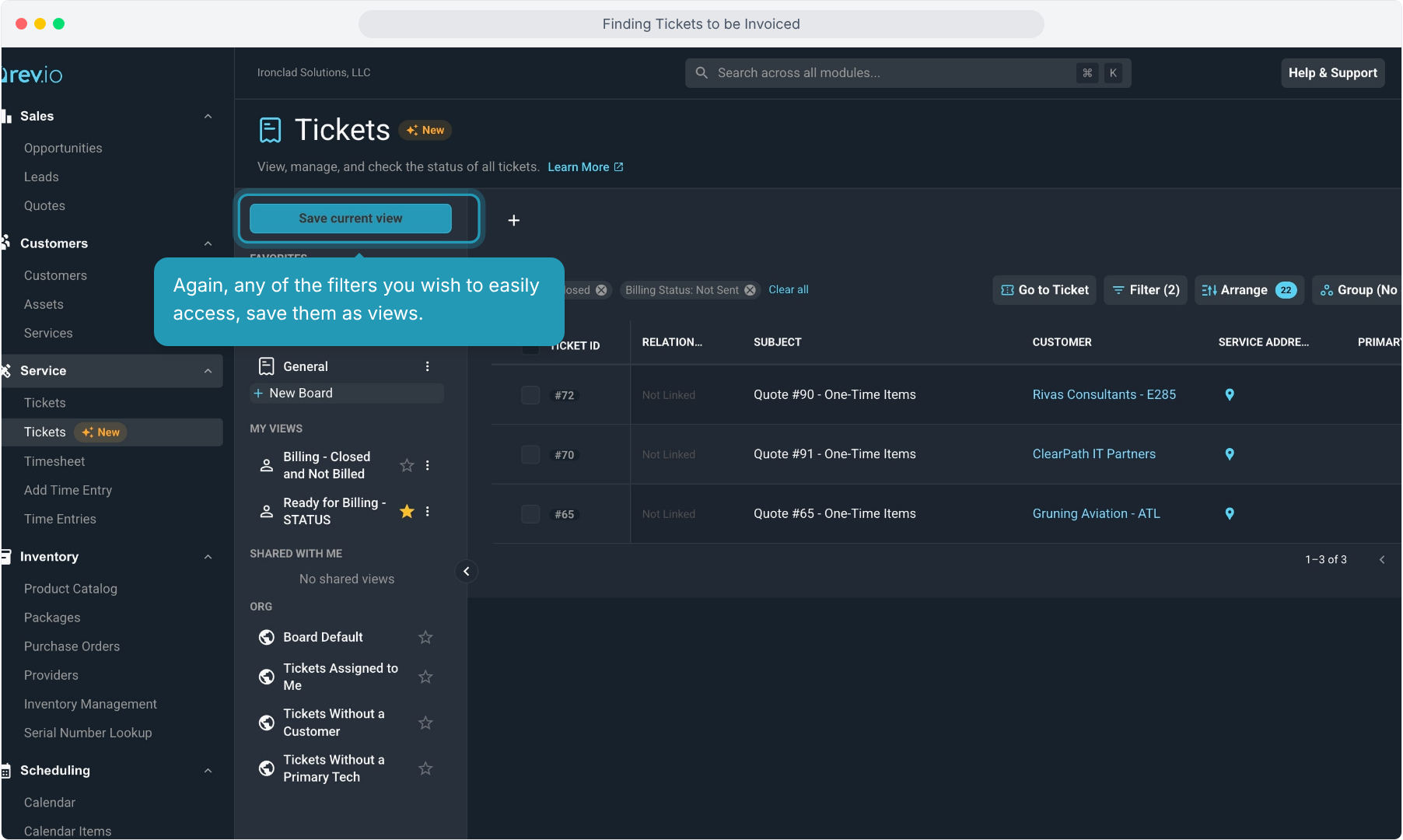Click map pin for Gruning Aviation row

(1230, 513)
